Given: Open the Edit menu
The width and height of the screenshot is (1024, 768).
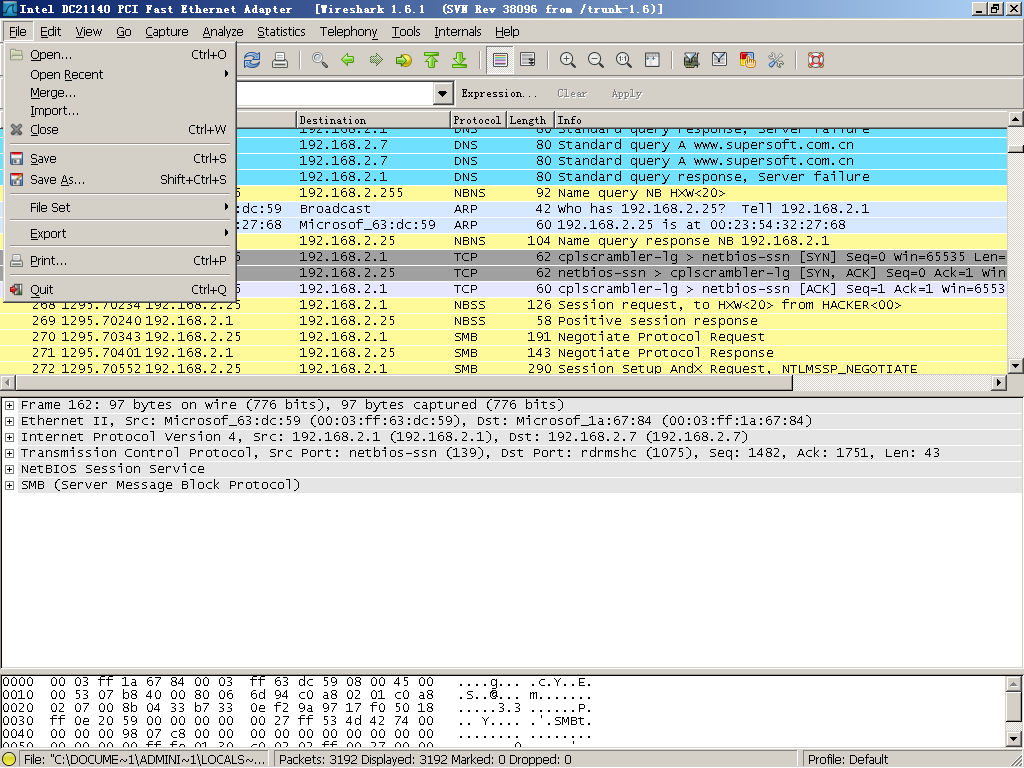Looking at the screenshot, I should click(50, 31).
